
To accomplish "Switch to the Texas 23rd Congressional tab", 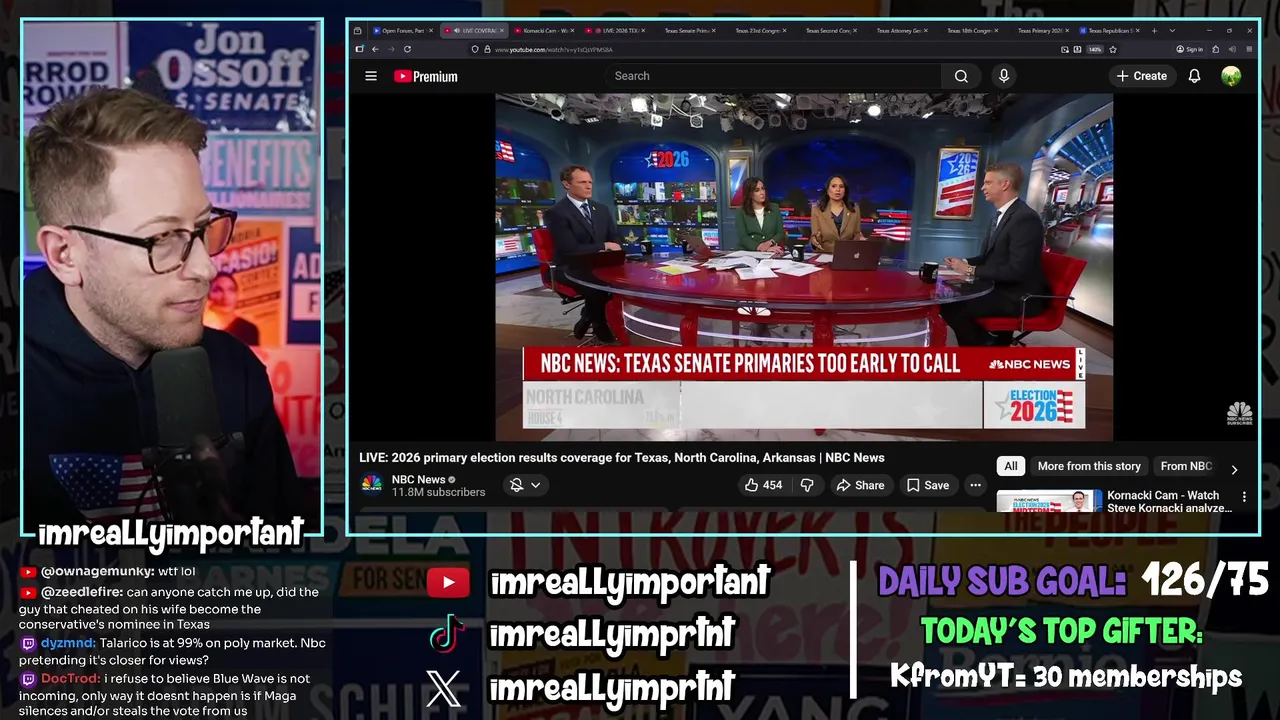I will (x=758, y=31).
